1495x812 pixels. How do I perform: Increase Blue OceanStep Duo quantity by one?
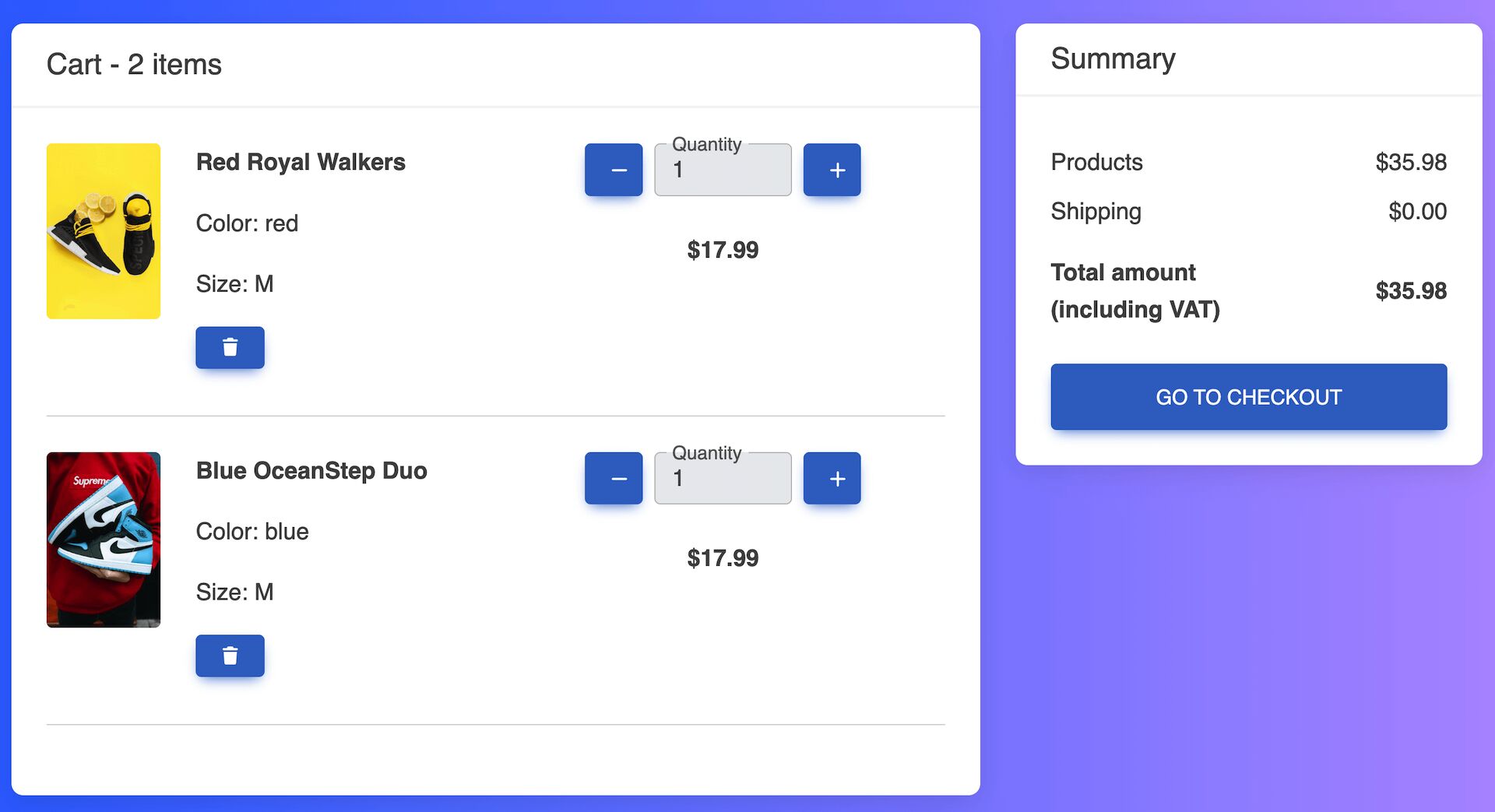tap(832, 477)
